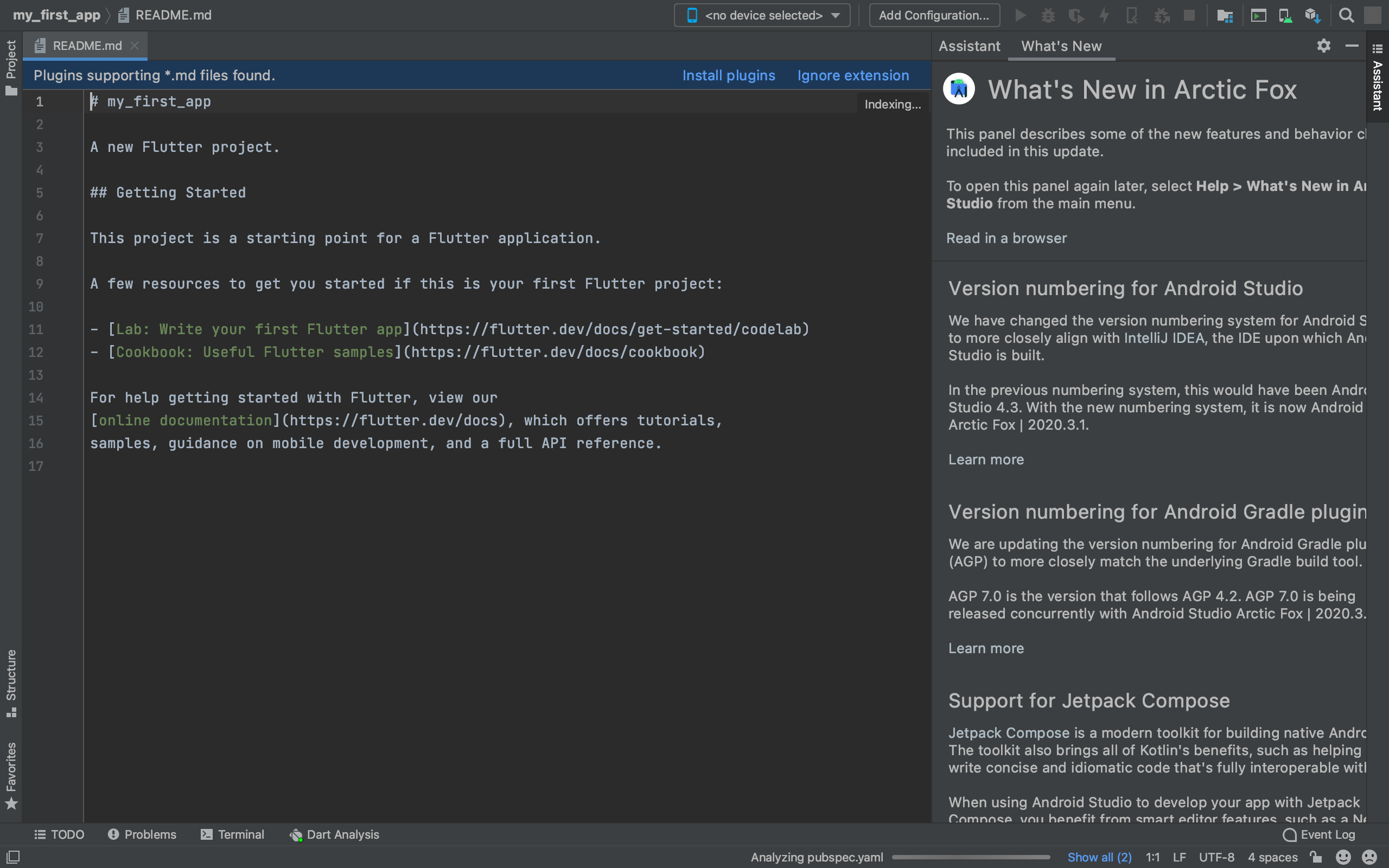Open the TODO tool window
Viewport: 1389px width, 868px height.
pyautogui.click(x=59, y=834)
